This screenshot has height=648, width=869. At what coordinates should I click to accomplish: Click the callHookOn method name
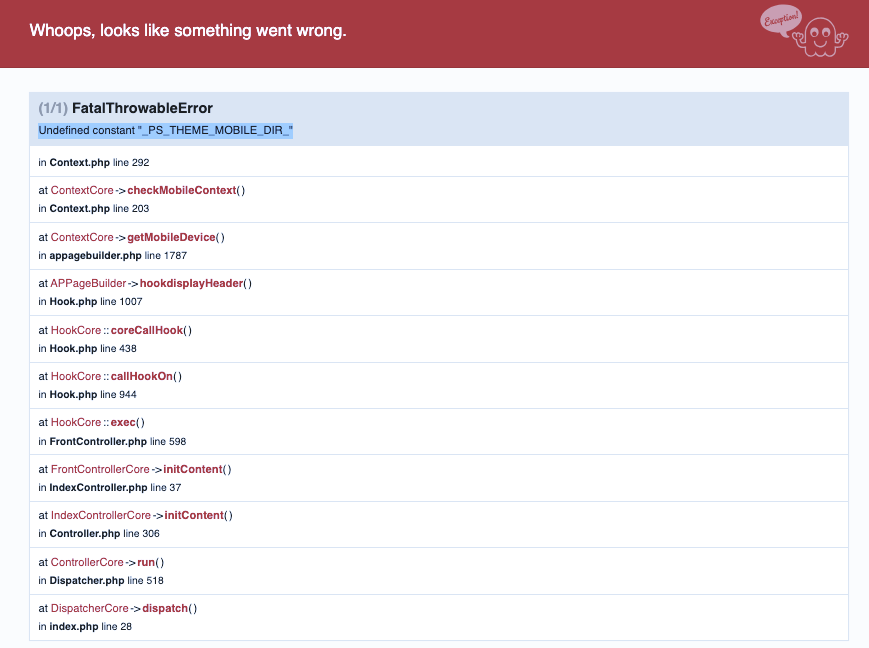(x=142, y=376)
